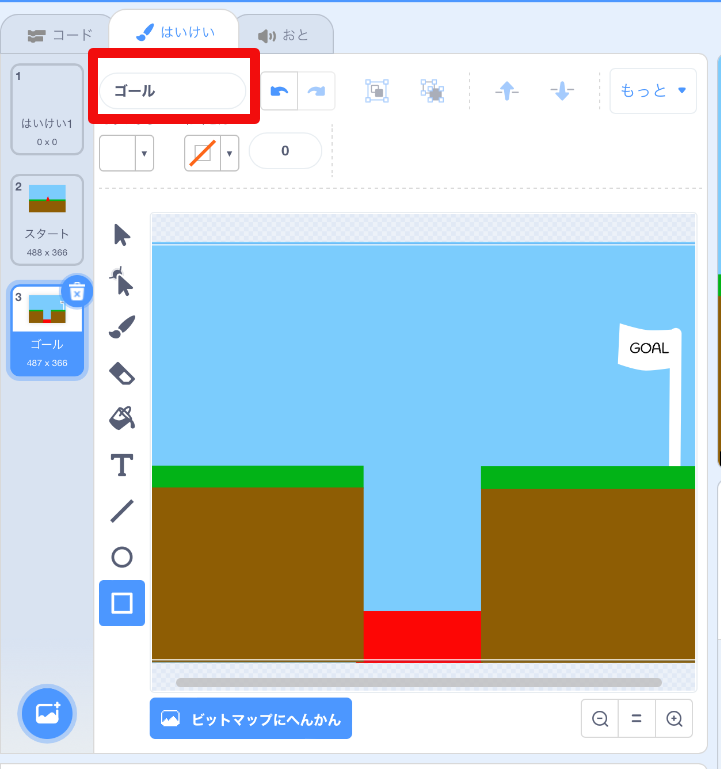Reset canvas zoom with equals icon
This screenshot has height=769, width=721.
[x=637, y=719]
